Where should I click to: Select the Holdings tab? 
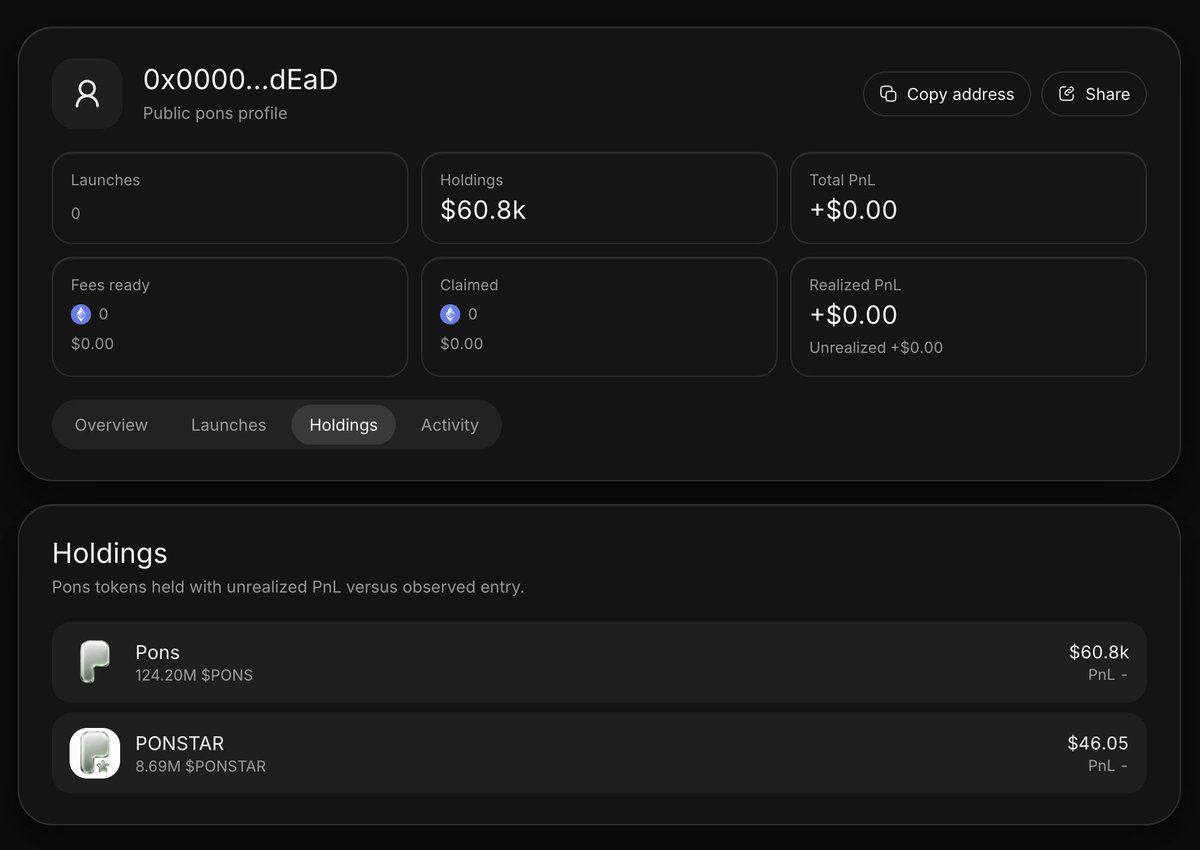click(343, 425)
